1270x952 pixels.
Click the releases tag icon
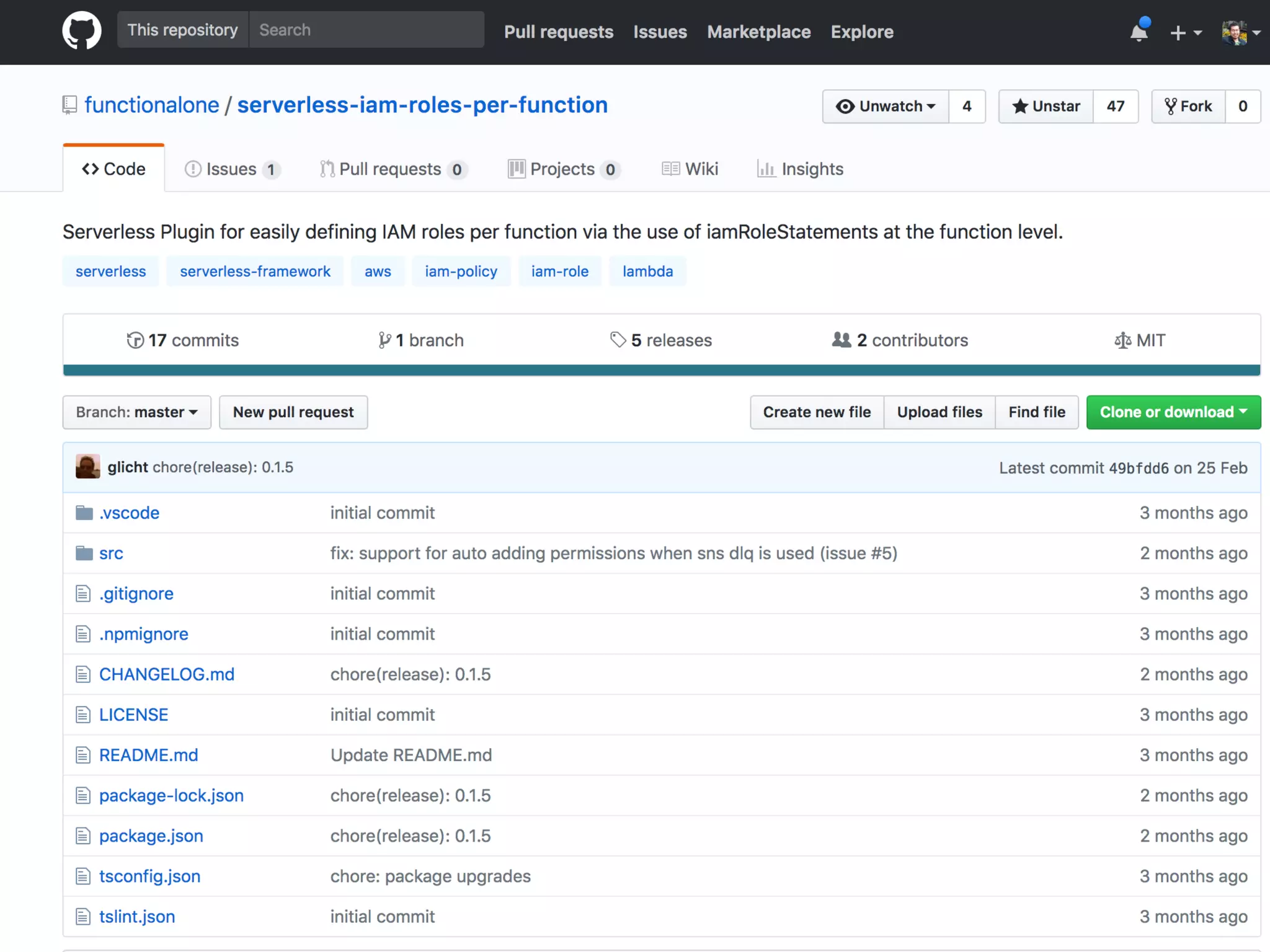click(618, 340)
